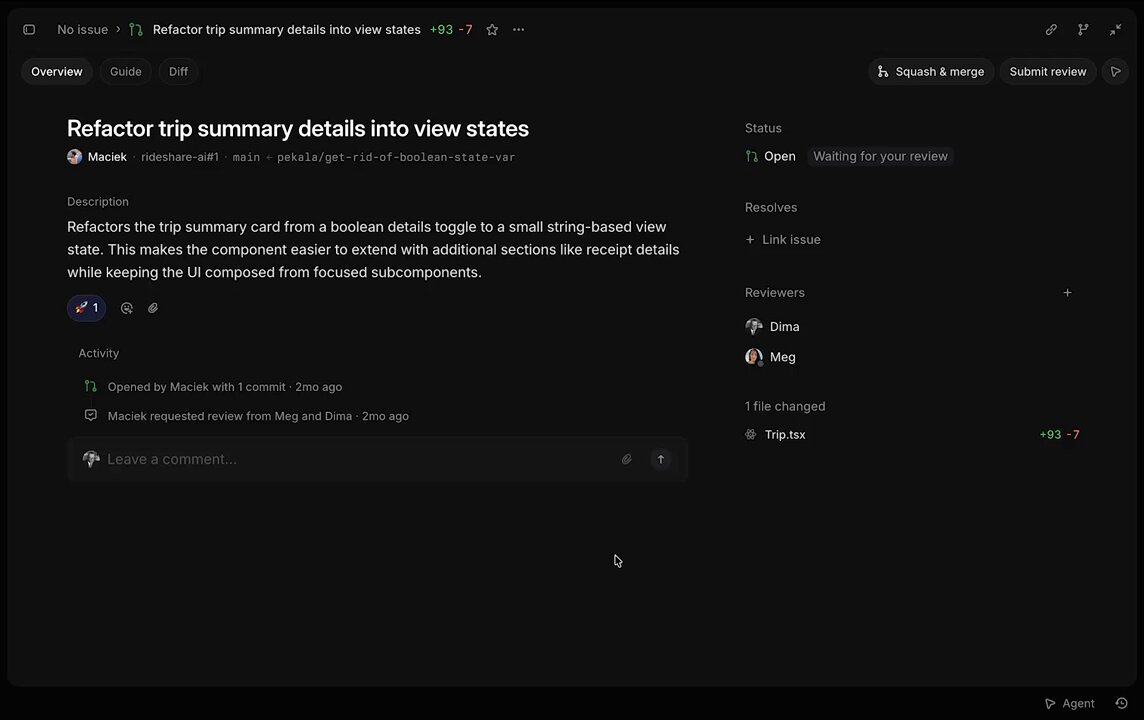The image size is (1144, 720).
Task: Send the comment with the arrow button
Action: [x=661, y=459]
